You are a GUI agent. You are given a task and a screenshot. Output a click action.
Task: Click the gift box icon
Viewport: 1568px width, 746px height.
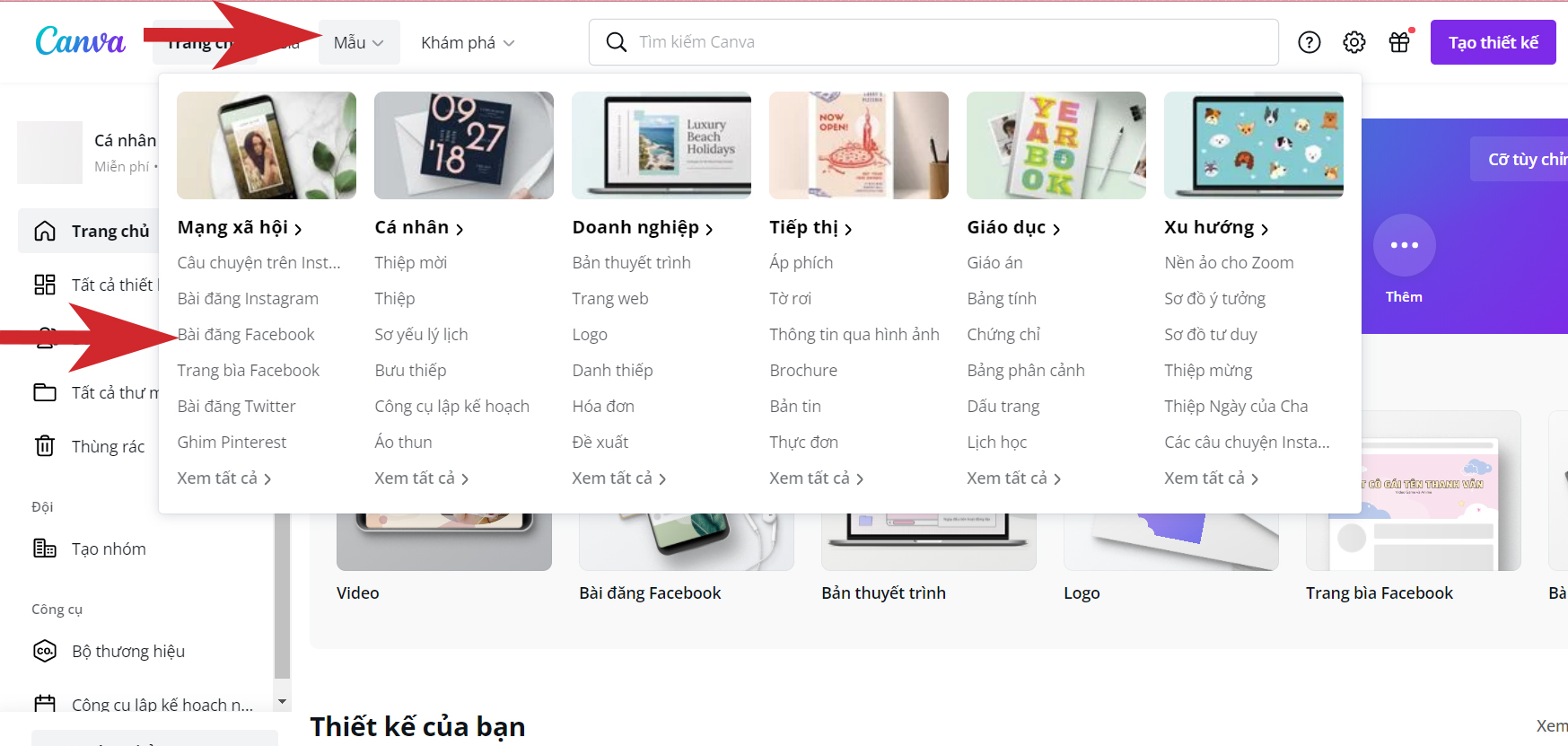[x=1399, y=42]
